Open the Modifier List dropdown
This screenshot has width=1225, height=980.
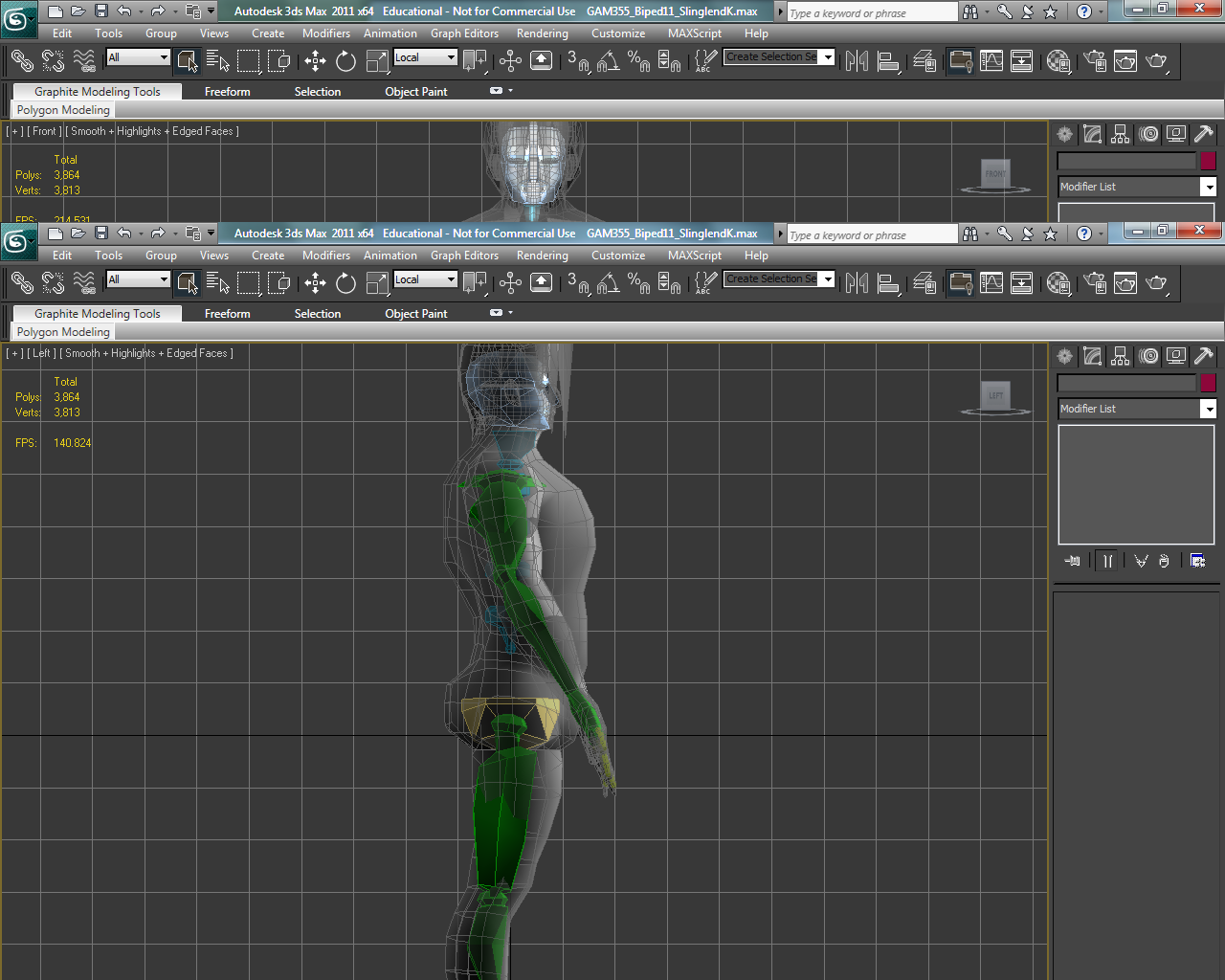pos(1208,409)
